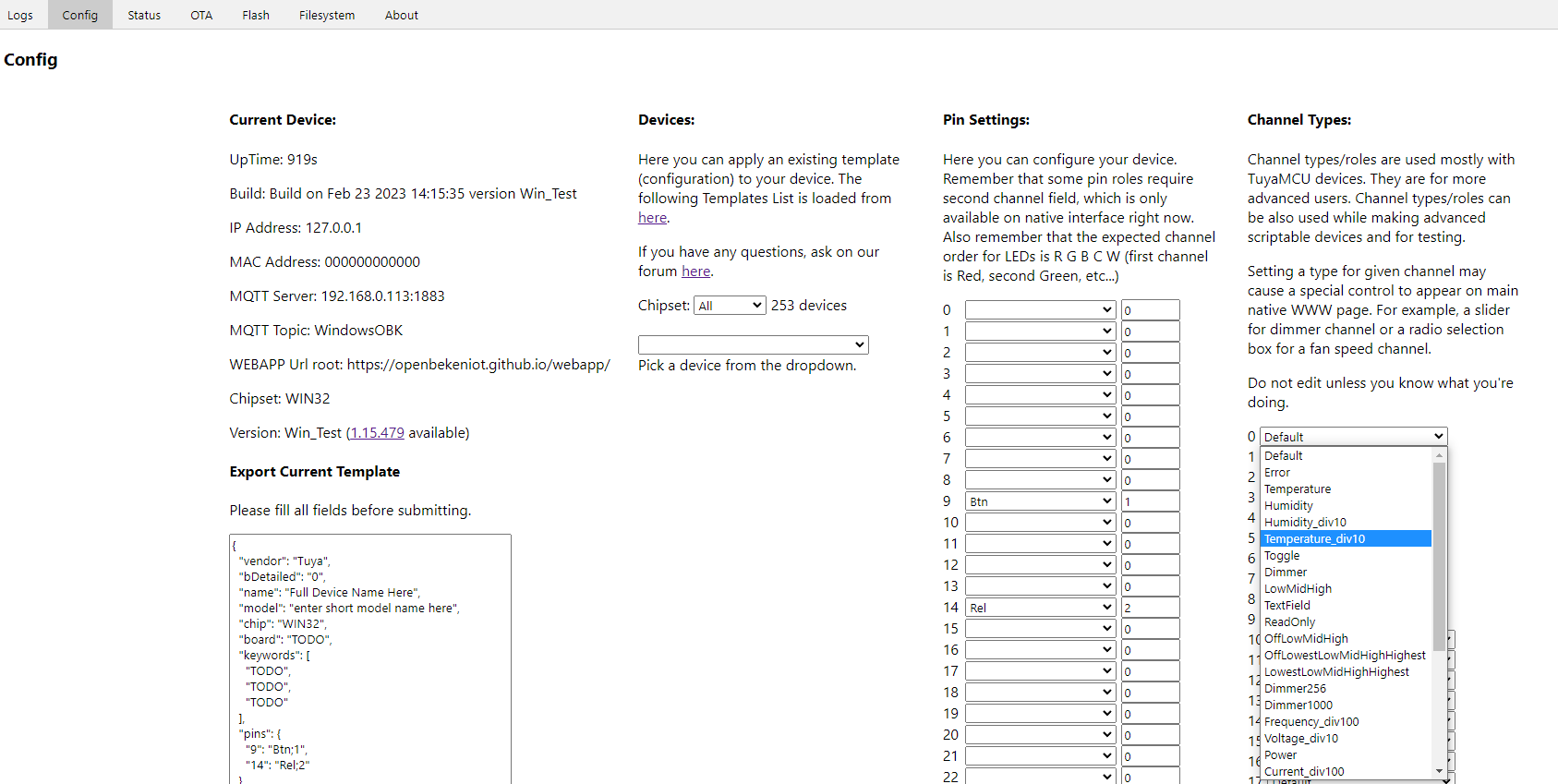This screenshot has height=784, width=1558.
Task: Click pin 14 channel field showing 2
Action: [1151, 608]
